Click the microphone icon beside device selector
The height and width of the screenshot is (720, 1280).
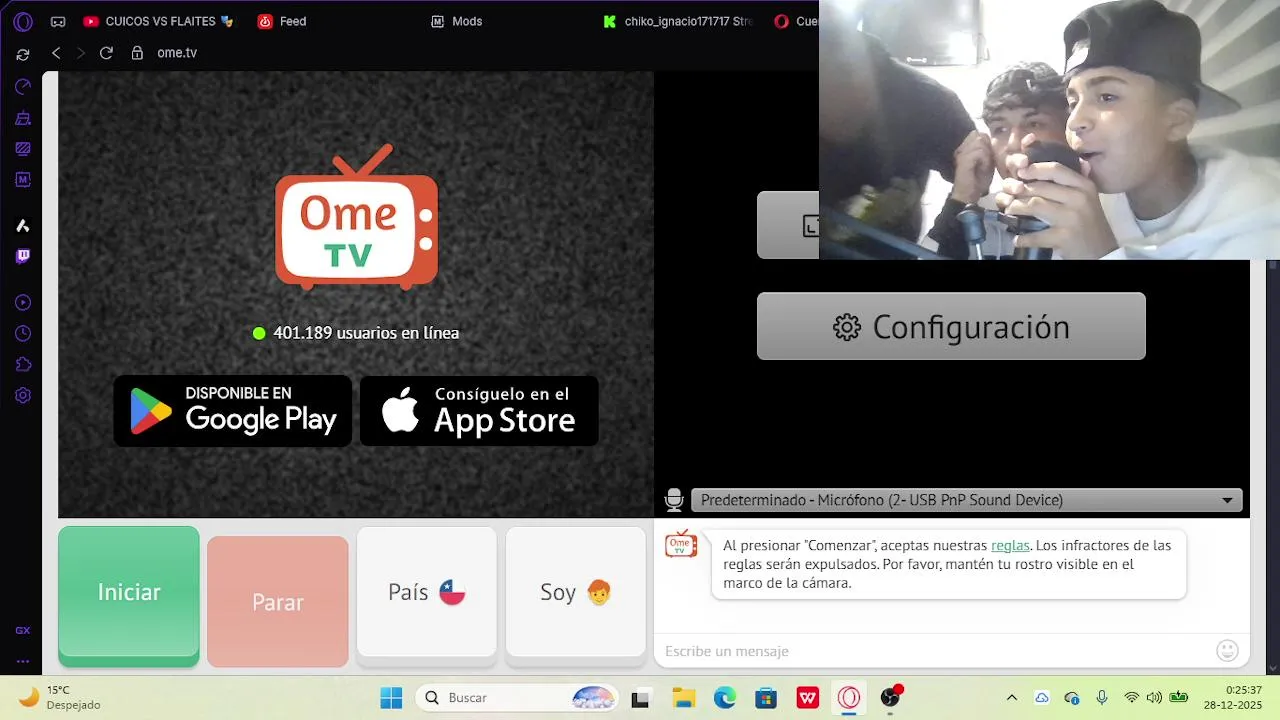coord(674,500)
